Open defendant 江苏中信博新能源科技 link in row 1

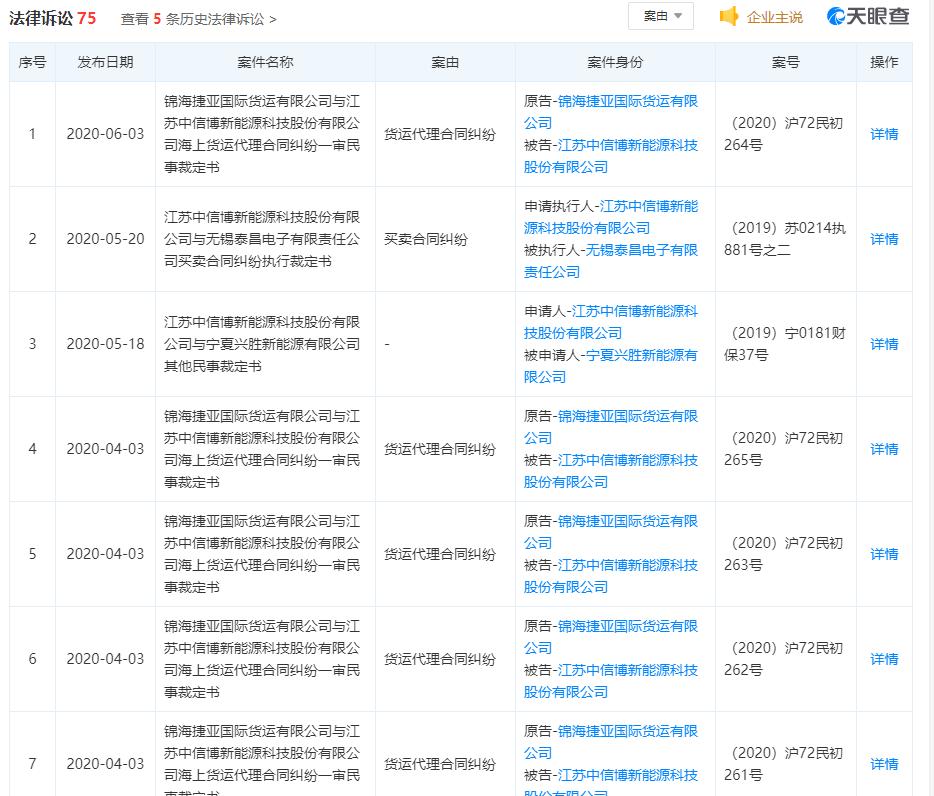611,156
